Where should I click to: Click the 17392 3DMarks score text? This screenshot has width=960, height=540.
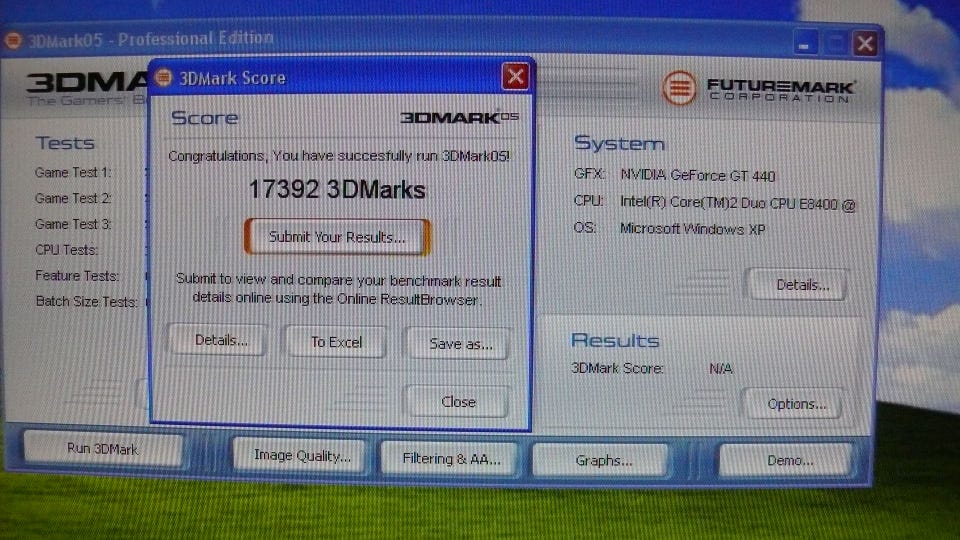(x=337, y=189)
